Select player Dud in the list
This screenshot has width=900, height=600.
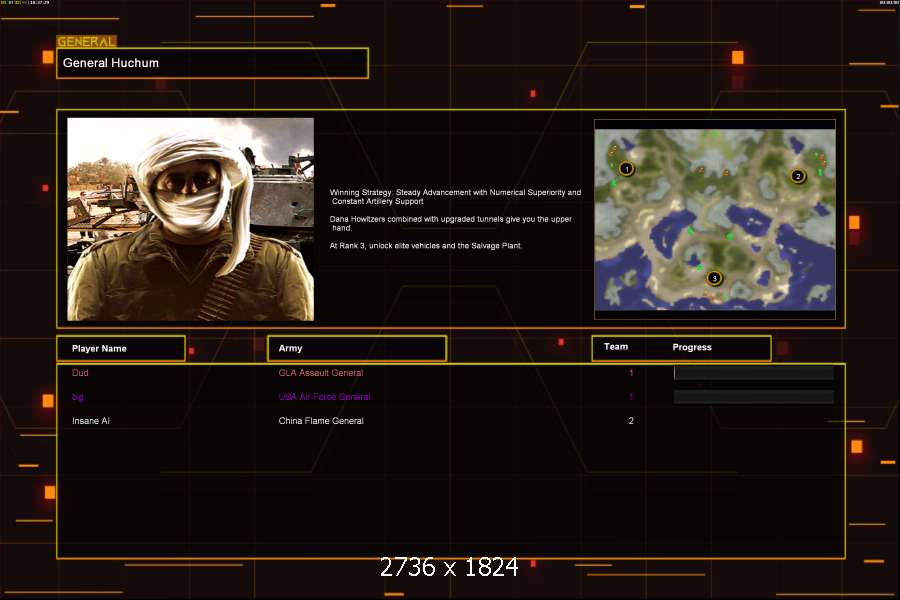pos(80,373)
